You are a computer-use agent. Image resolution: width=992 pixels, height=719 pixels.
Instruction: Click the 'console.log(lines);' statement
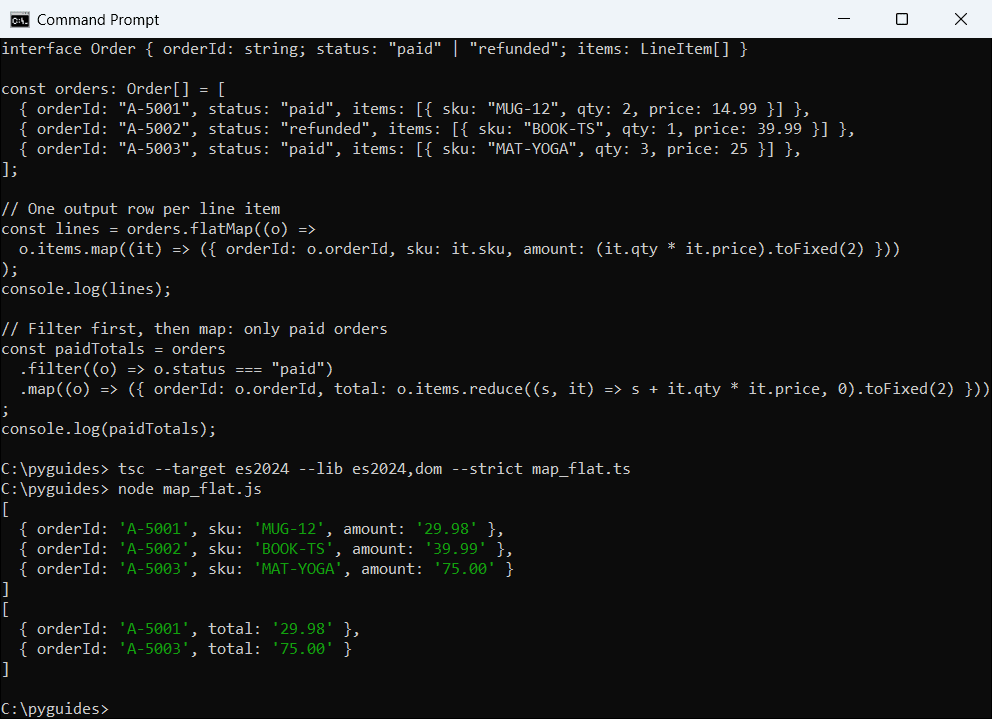pyautogui.click(x=86, y=289)
